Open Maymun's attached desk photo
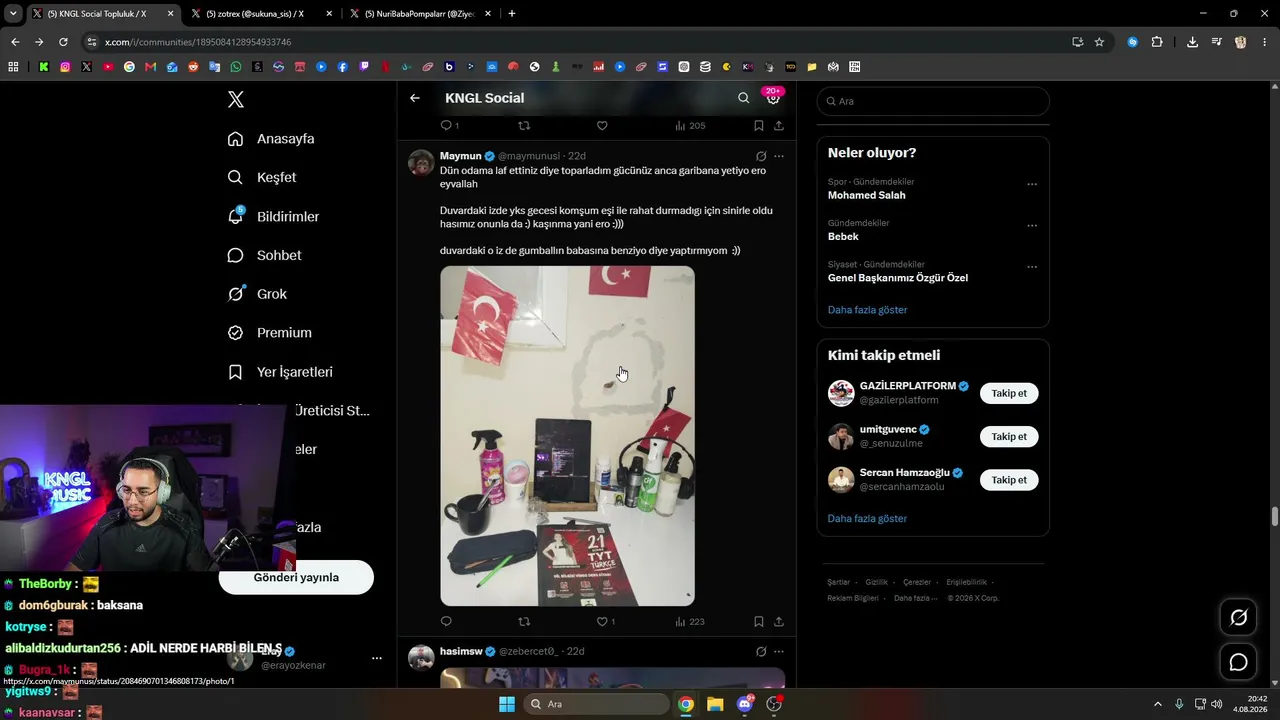The height and width of the screenshot is (720, 1280). click(x=567, y=436)
